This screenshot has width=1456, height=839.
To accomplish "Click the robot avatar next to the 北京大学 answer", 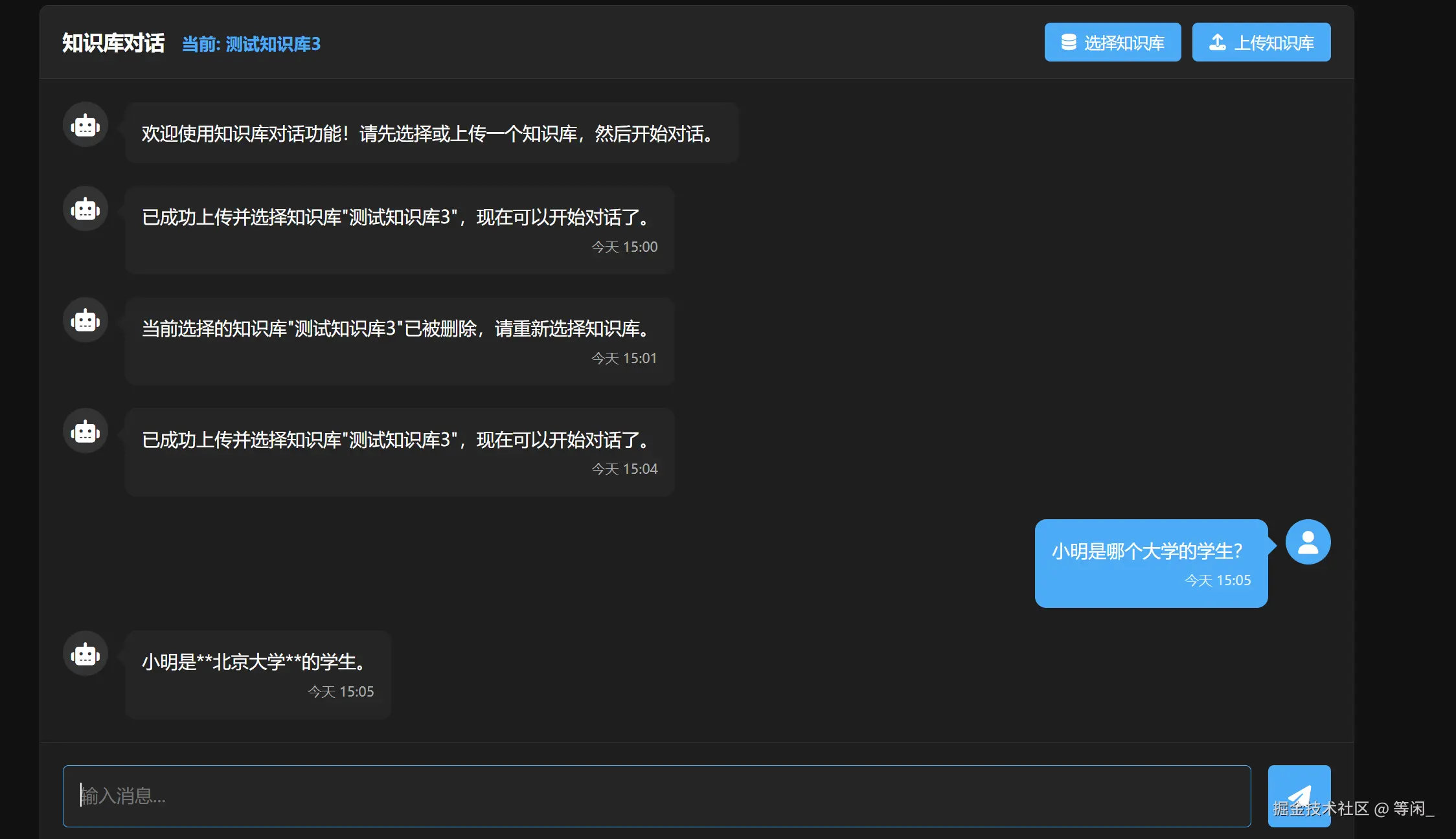I will point(85,653).
